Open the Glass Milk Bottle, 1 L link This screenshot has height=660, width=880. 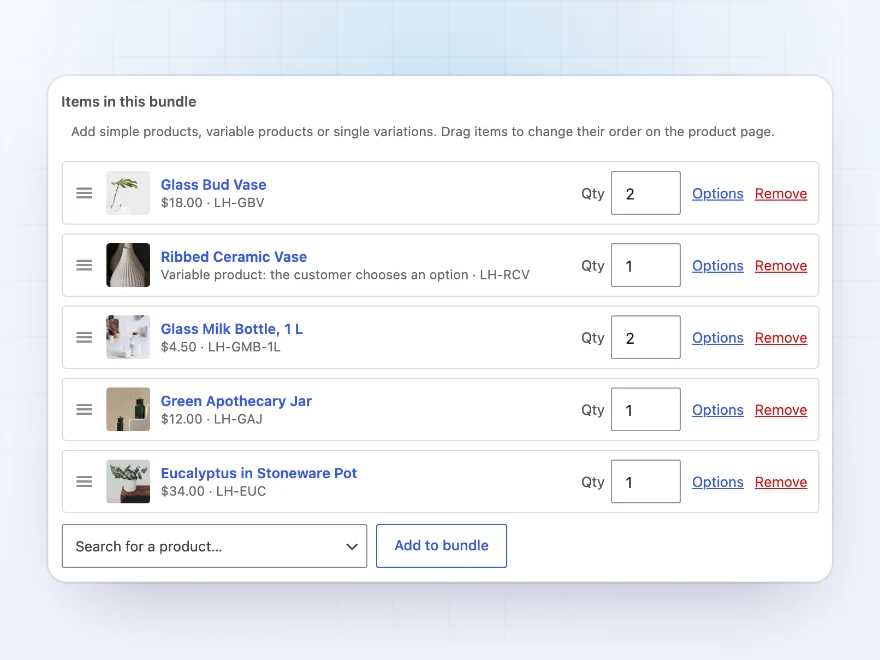232,329
